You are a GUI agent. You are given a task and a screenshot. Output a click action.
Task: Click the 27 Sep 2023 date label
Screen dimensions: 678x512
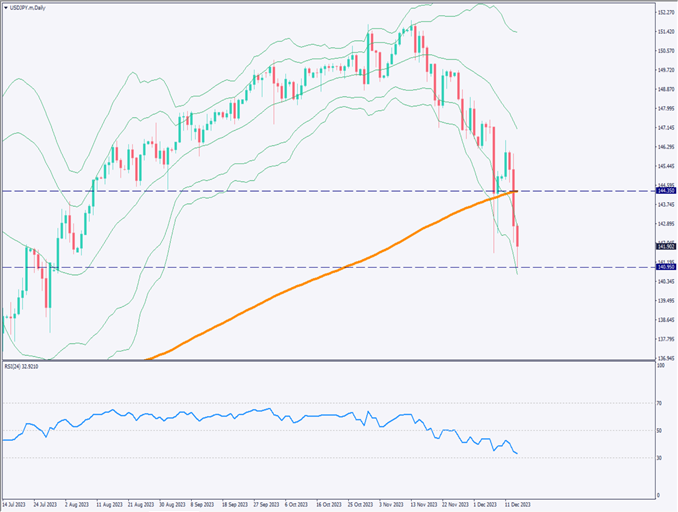(x=271, y=505)
